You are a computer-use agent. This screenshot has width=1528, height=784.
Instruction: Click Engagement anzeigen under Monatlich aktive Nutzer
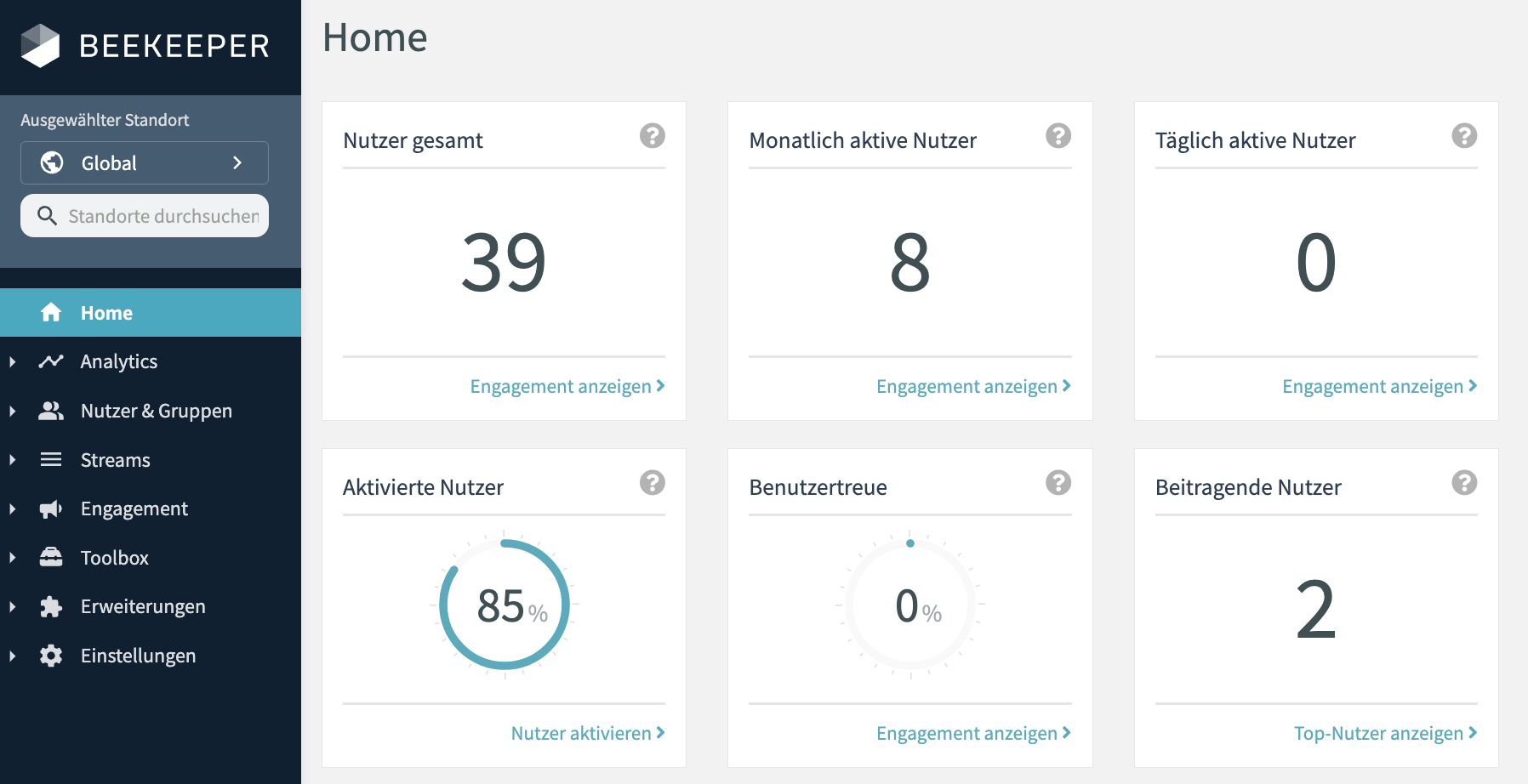(973, 387)
